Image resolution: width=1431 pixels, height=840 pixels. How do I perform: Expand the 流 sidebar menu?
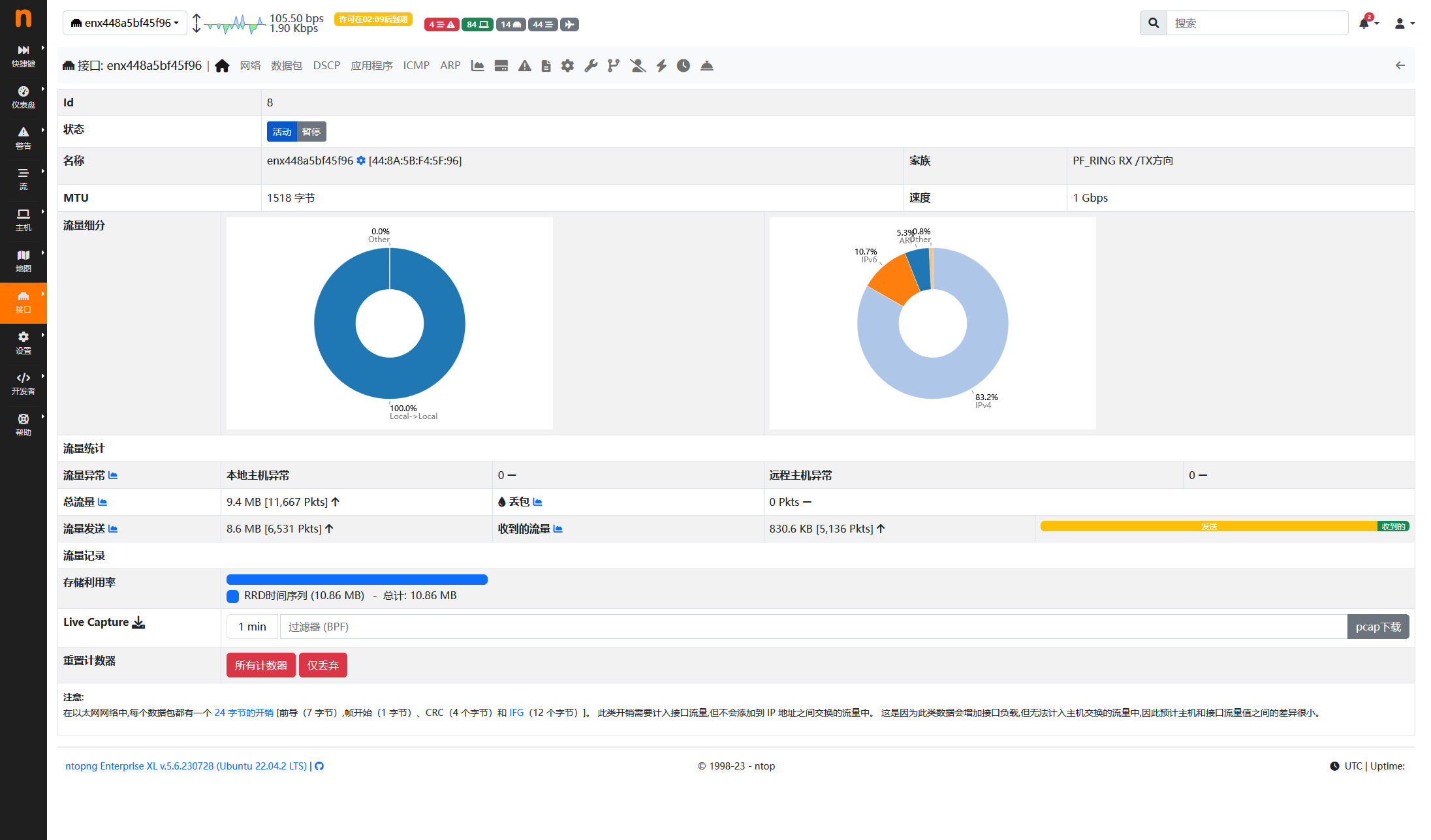pos(24,179)
